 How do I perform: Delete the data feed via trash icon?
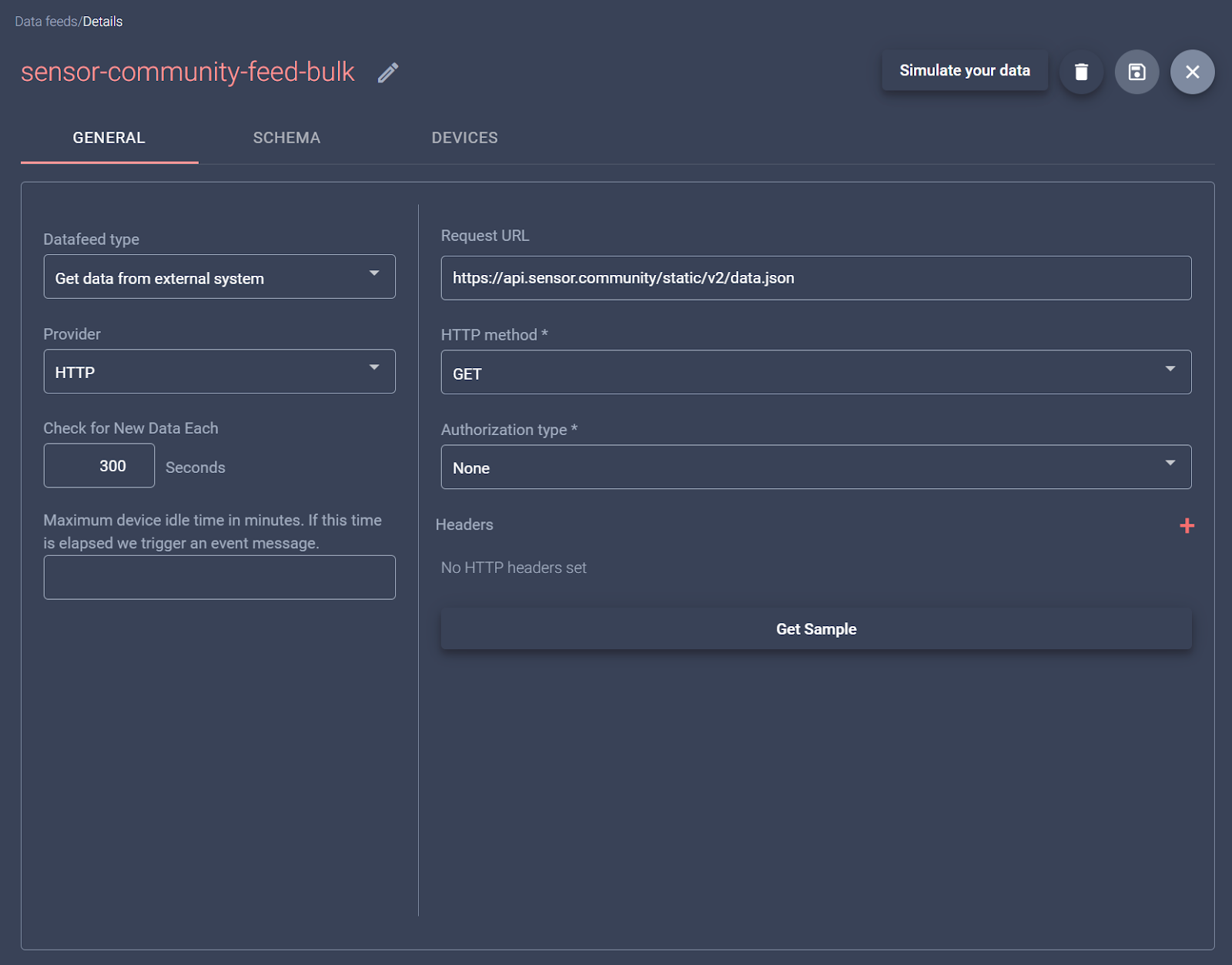tap(1081, 71)
